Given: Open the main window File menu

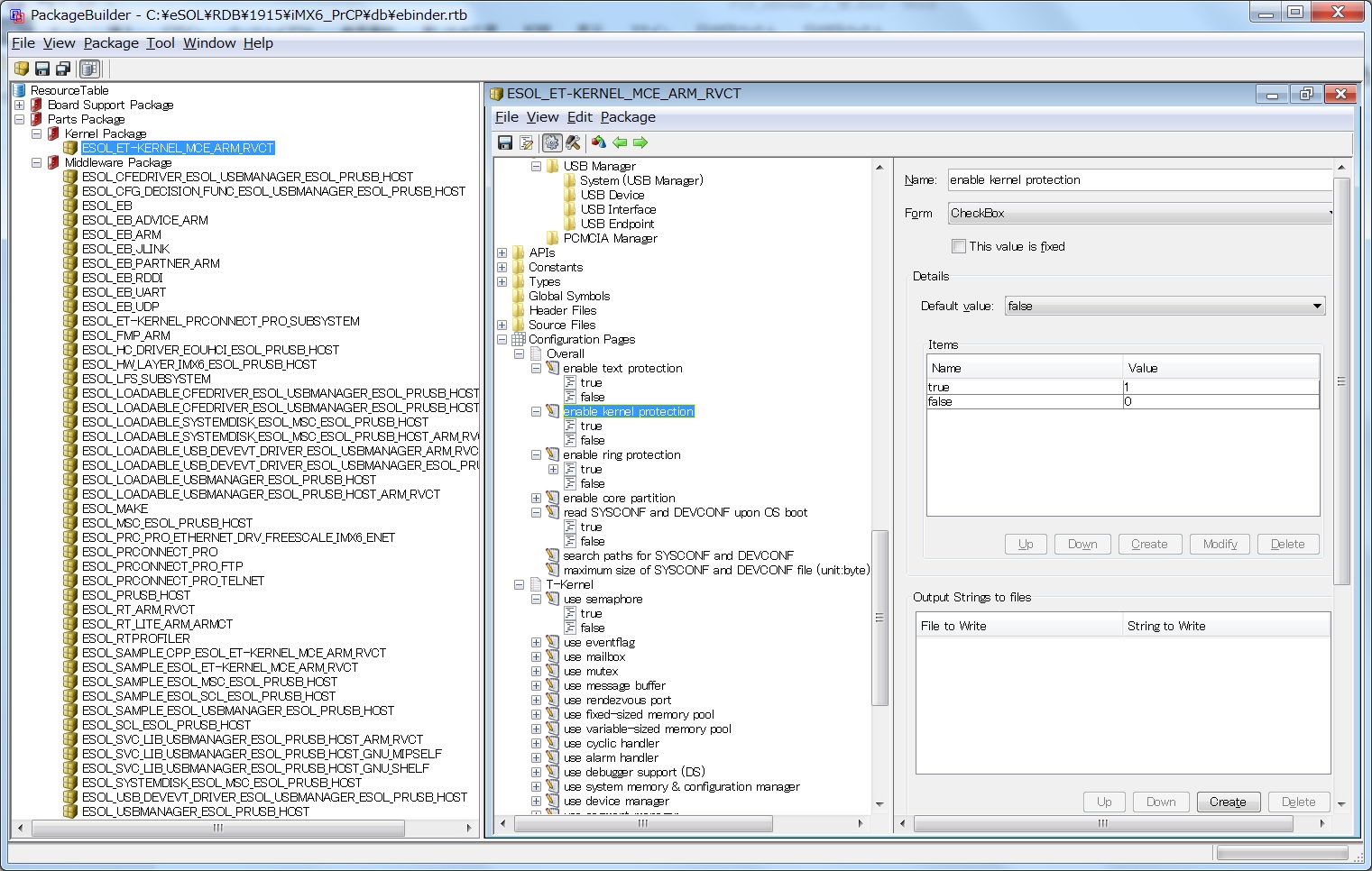Looking at the screenshot, I should point(23,43).
